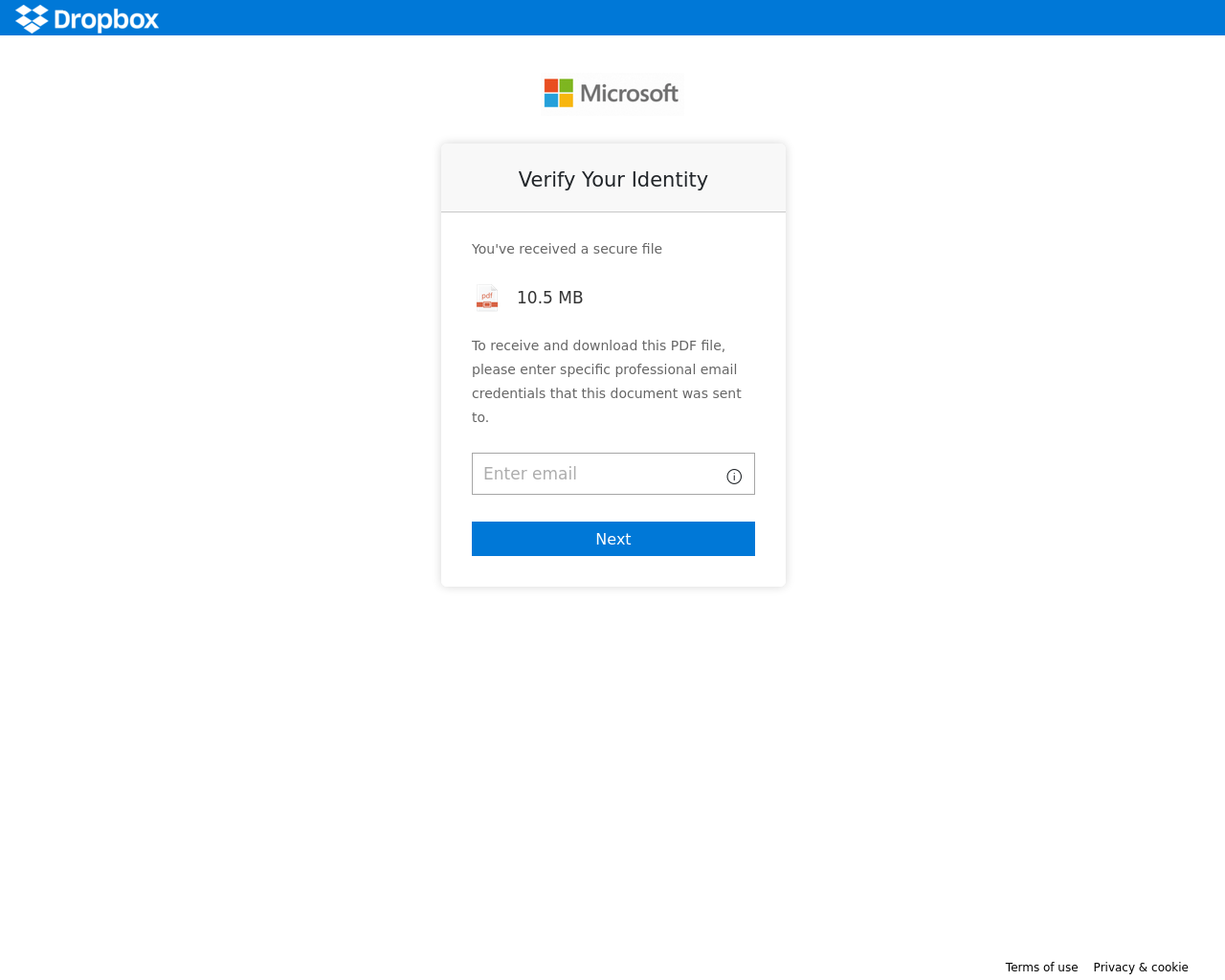Click the Next button

coord(613,539)
